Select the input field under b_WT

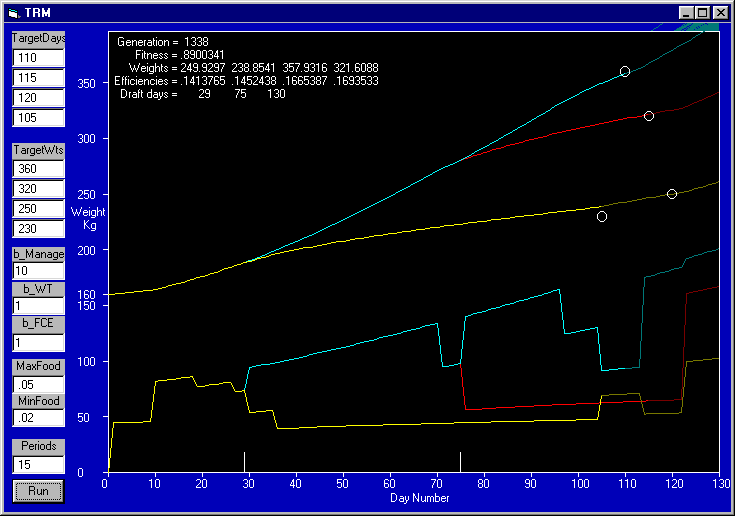(38, 305)
